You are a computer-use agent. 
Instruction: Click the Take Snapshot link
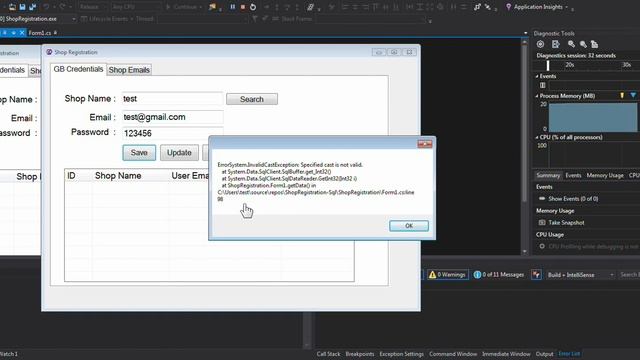(566, 222)
